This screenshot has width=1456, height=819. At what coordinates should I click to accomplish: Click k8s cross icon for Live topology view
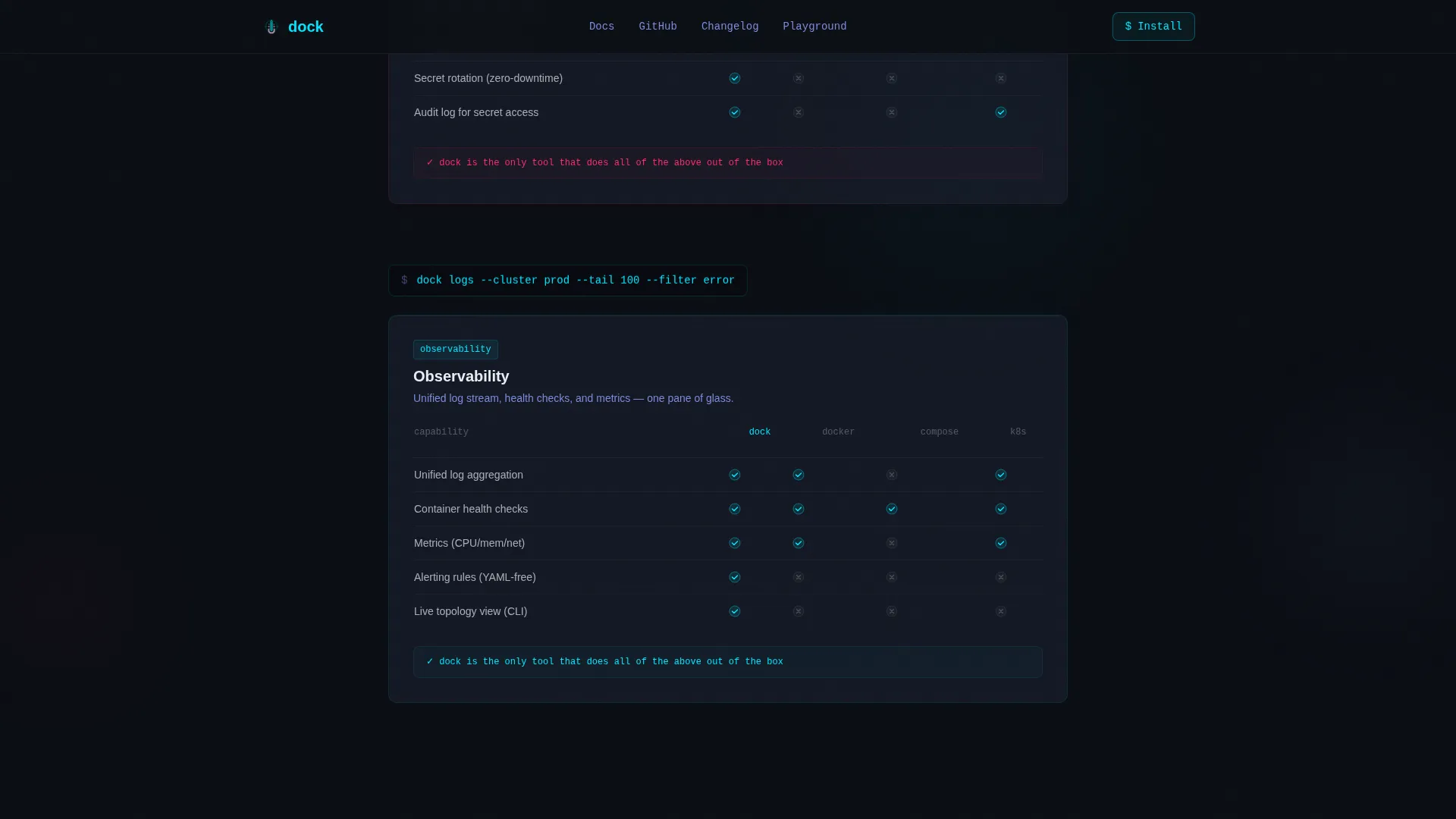[1001, 611]
